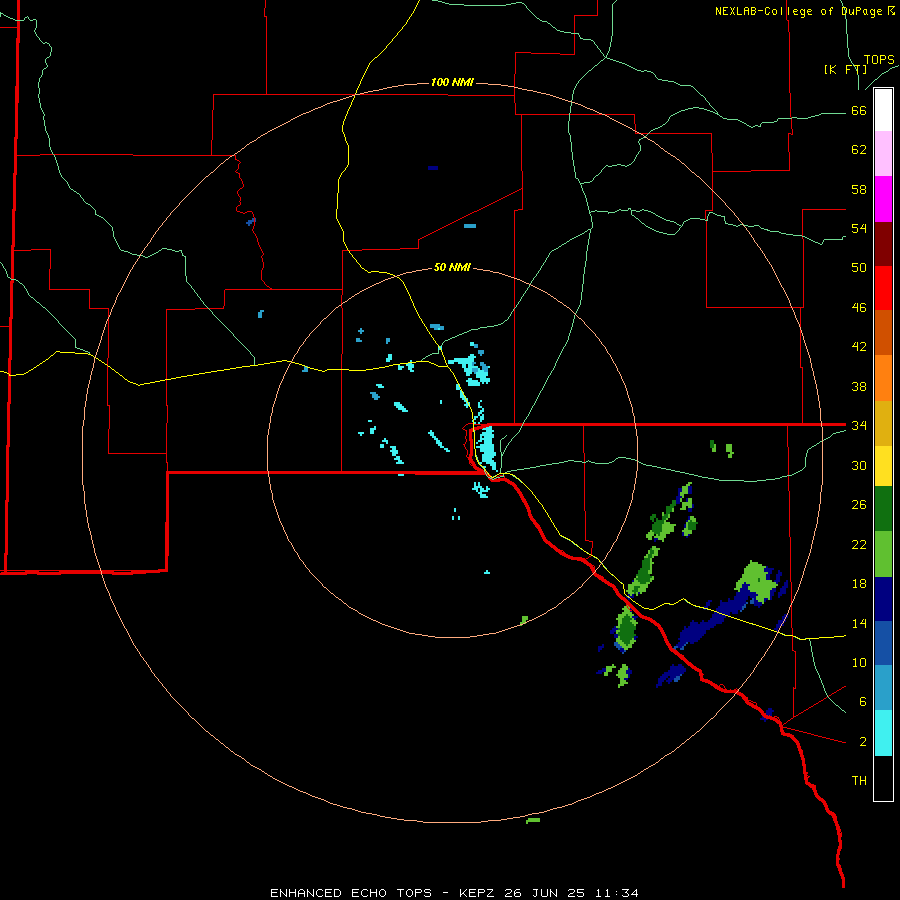The width and height of the screenshot is (900, 900).
Task: Pick the dark green legend swatch
Action: [883, 509]
